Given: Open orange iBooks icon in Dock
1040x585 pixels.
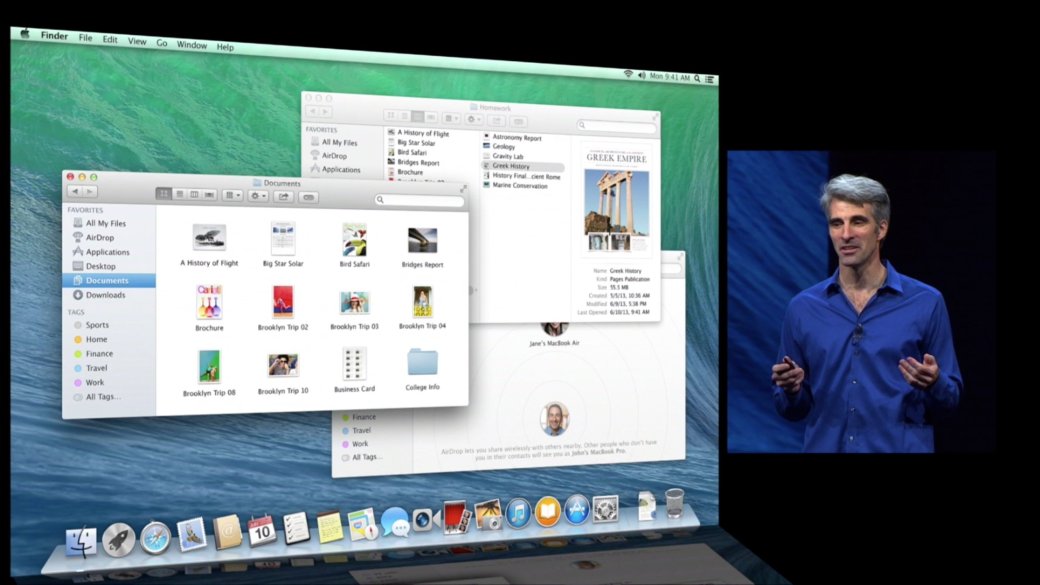Looking at the screenshot, I should (x=548, y=511).
